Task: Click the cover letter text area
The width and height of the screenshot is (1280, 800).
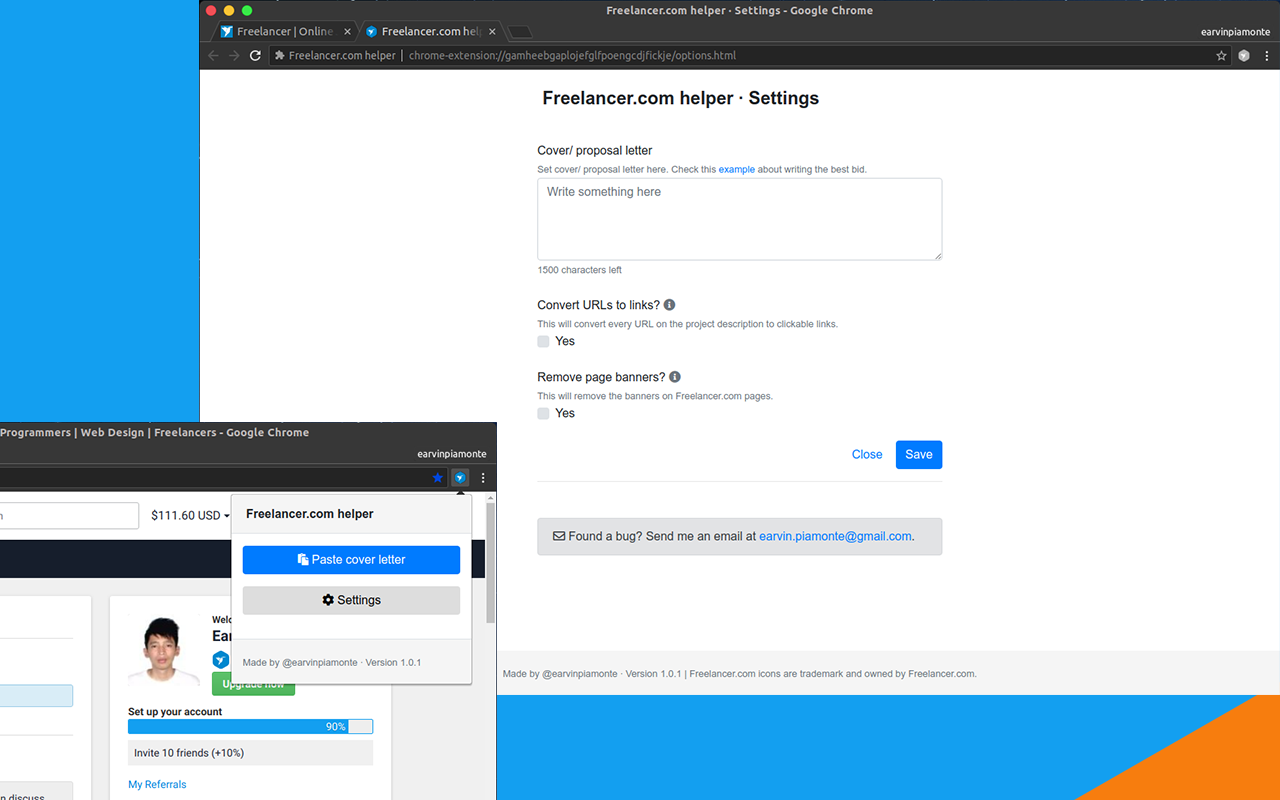Action: click(740, 219)
